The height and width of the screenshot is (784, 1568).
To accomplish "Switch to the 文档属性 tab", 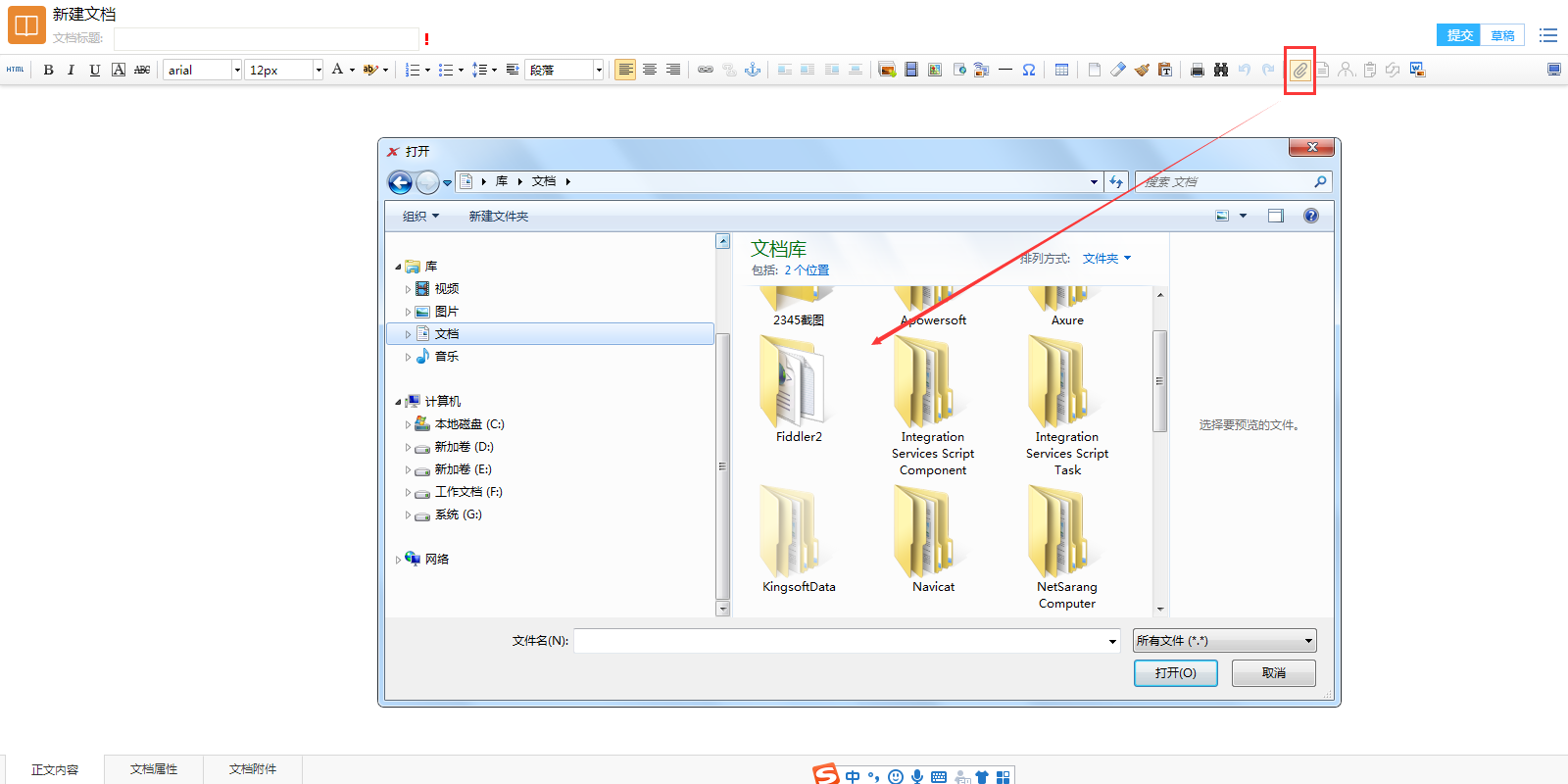I will pos(154,769).
